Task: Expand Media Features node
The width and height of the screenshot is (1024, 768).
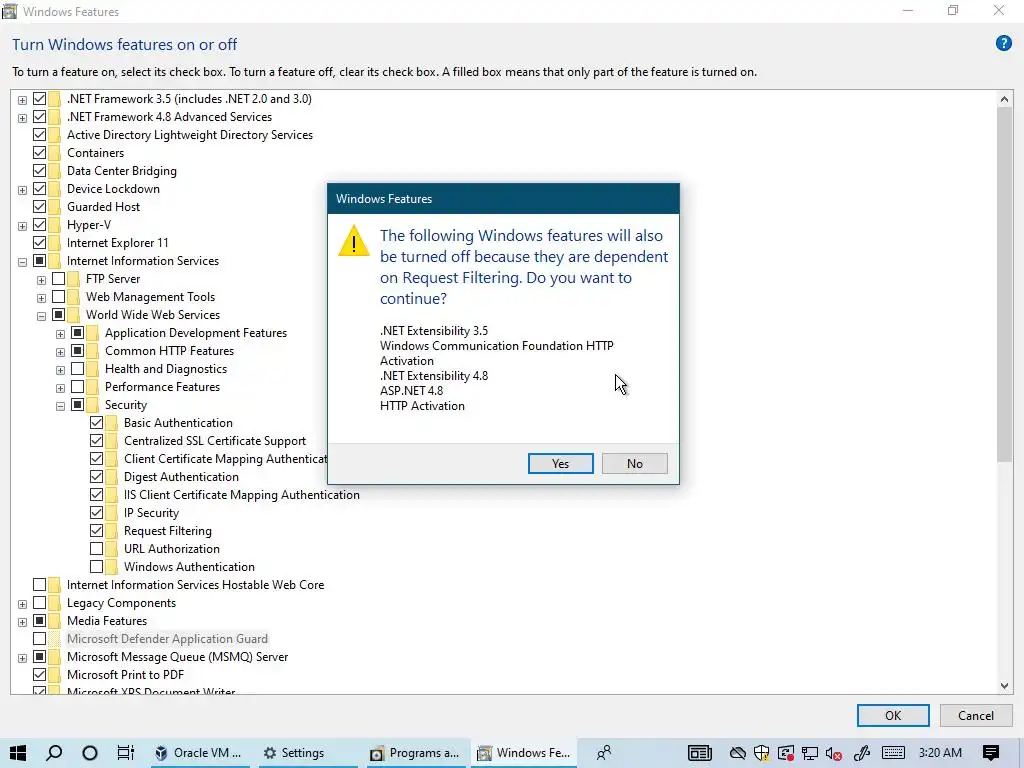Action: tap(22, 622)
